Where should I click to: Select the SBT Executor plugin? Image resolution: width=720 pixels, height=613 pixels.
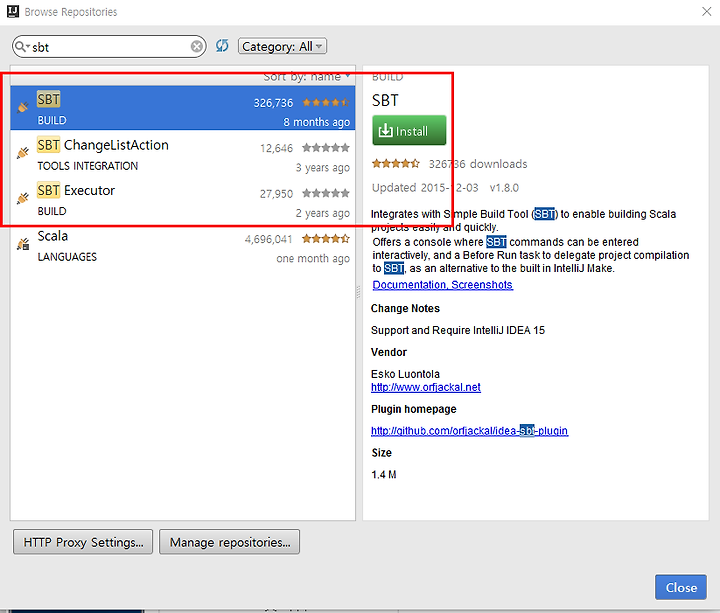tap(183, 199)
